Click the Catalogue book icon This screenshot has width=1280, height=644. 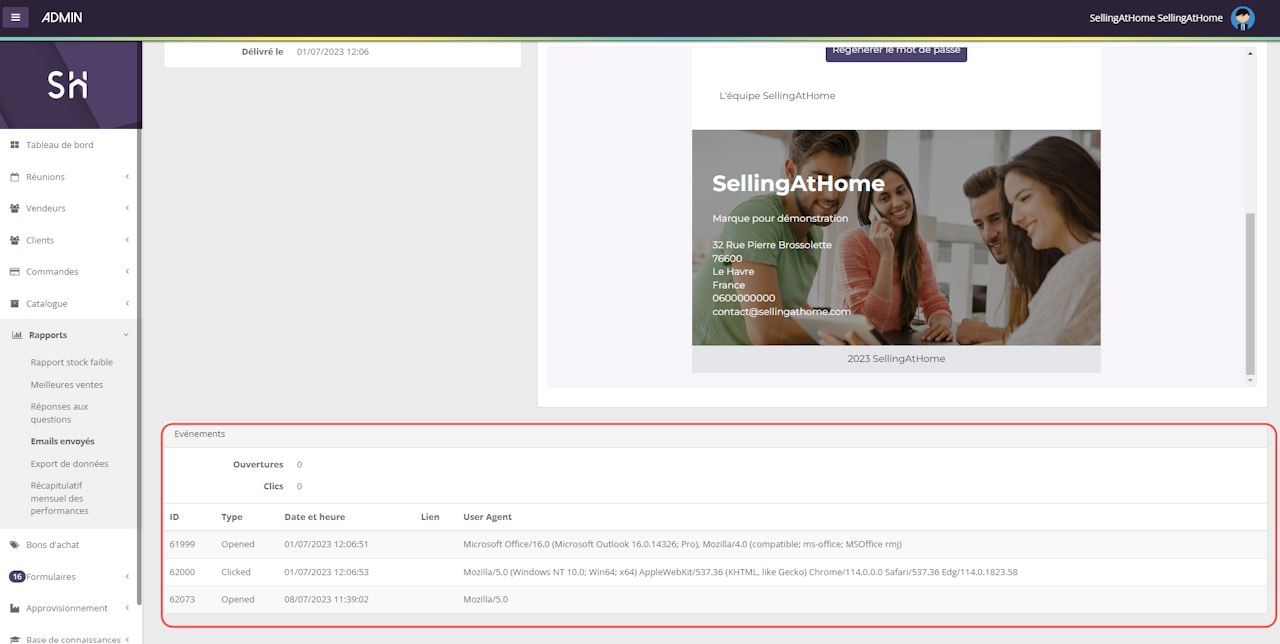[x=15, y=304]
